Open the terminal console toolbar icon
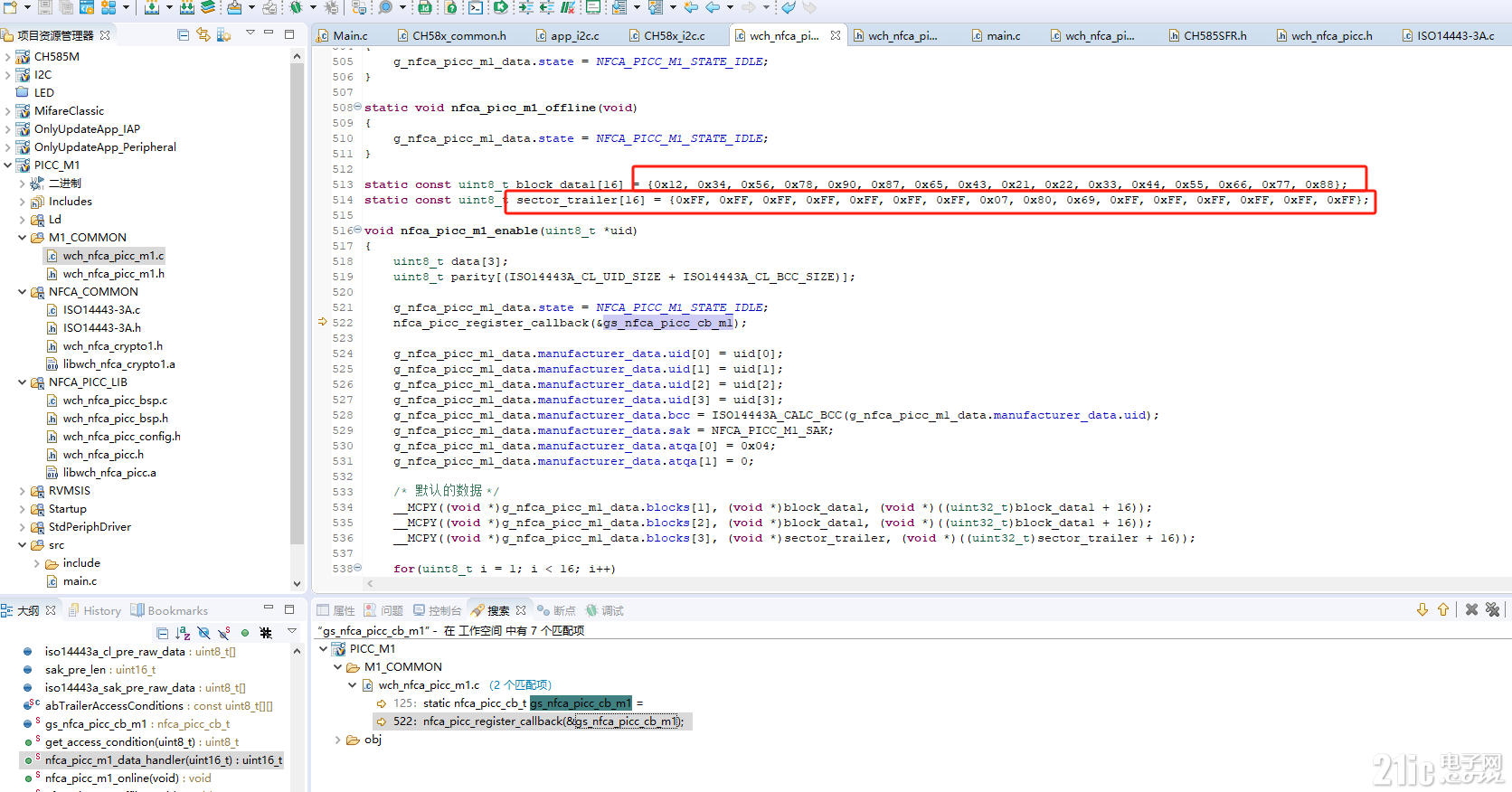Image resolution: width=1512 pixels, height=792 pixels. tap(476, 7)
